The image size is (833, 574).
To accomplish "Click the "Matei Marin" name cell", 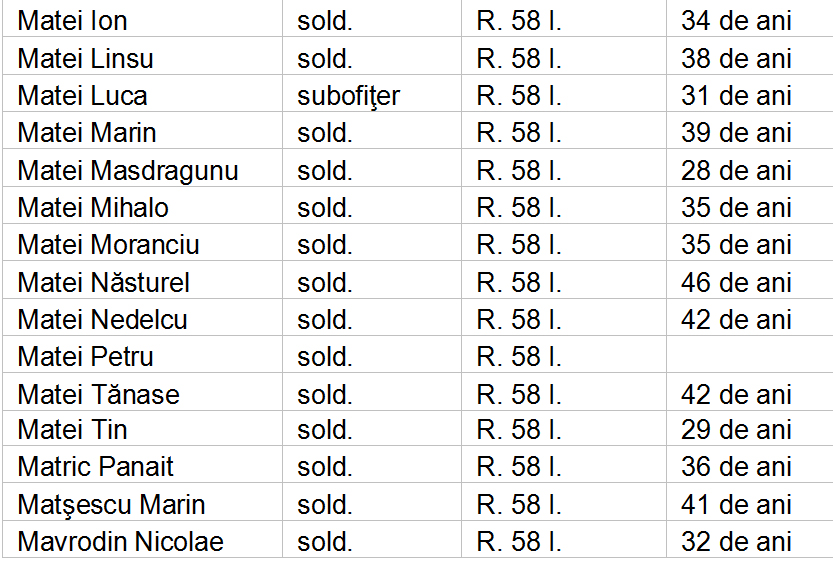I will [x=87, y=133].
